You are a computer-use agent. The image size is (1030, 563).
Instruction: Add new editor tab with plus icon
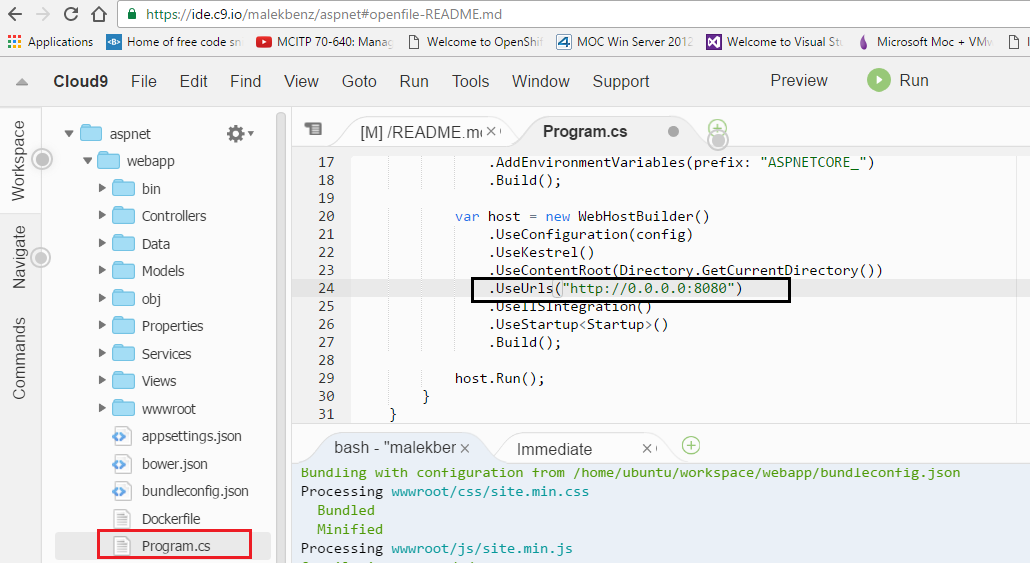(x=717, y=127)
